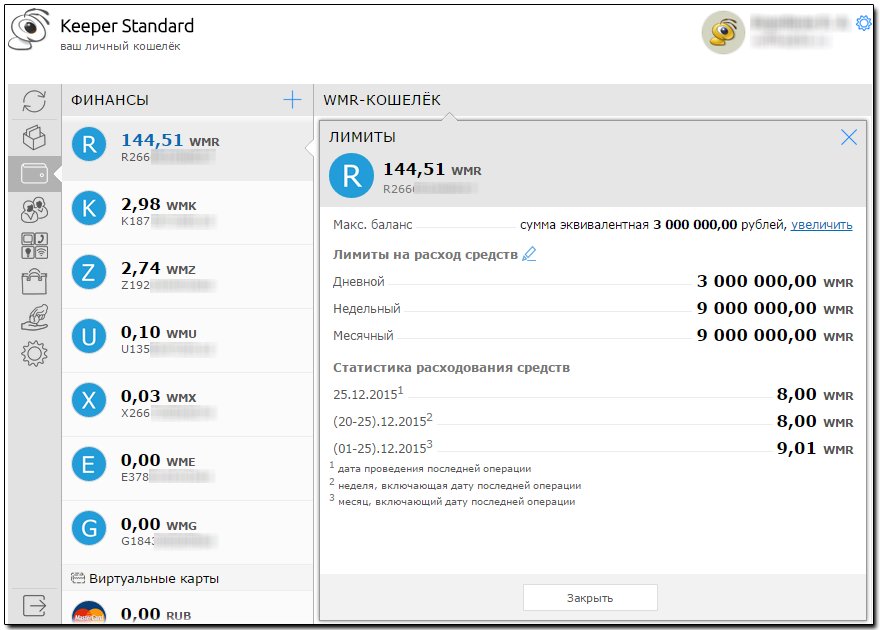The image size is (880, 630).
Task: Click the '2,98 WMK' balance
Action: pyautogui.click(x=159, y=204)
